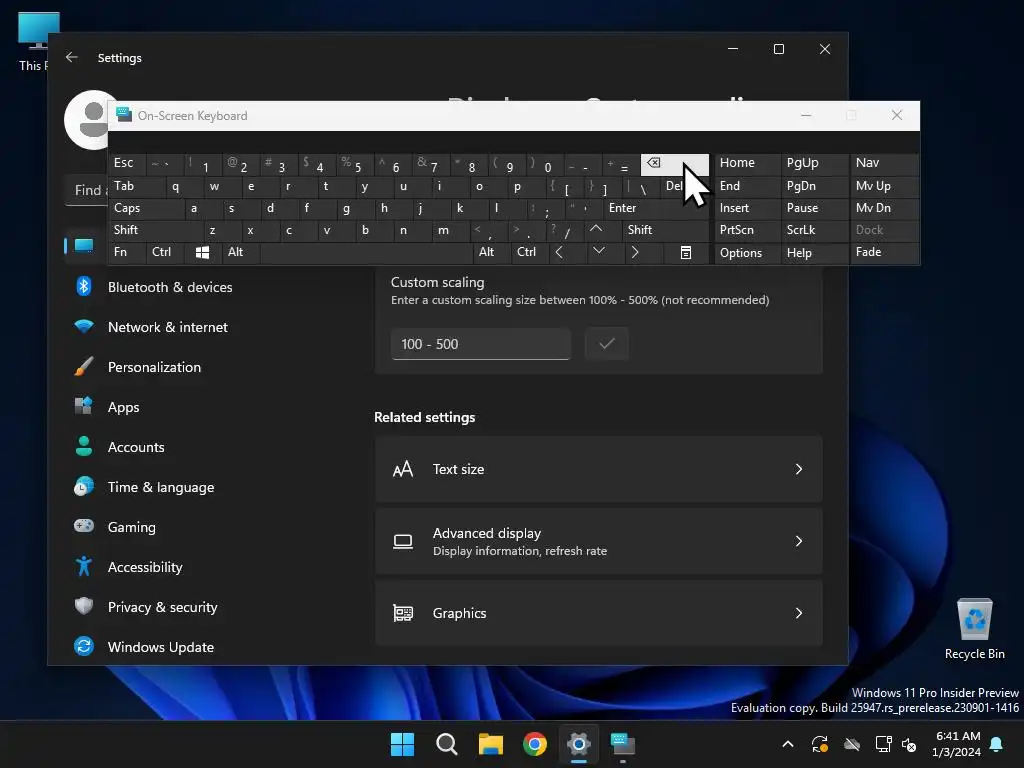Viewport: 1024px width, 768px height.
Task: Click the PgUp key
Action: pos(815,164)
